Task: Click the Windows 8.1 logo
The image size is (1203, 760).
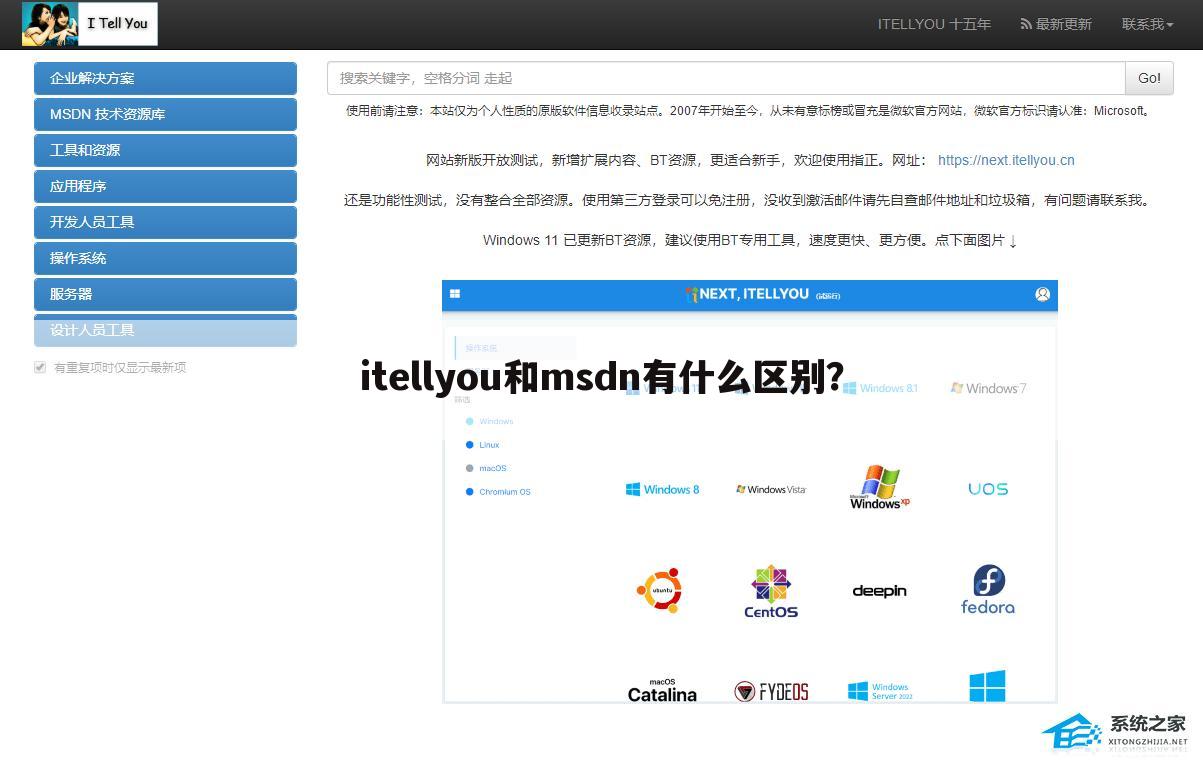Action: tap(880, 388)
